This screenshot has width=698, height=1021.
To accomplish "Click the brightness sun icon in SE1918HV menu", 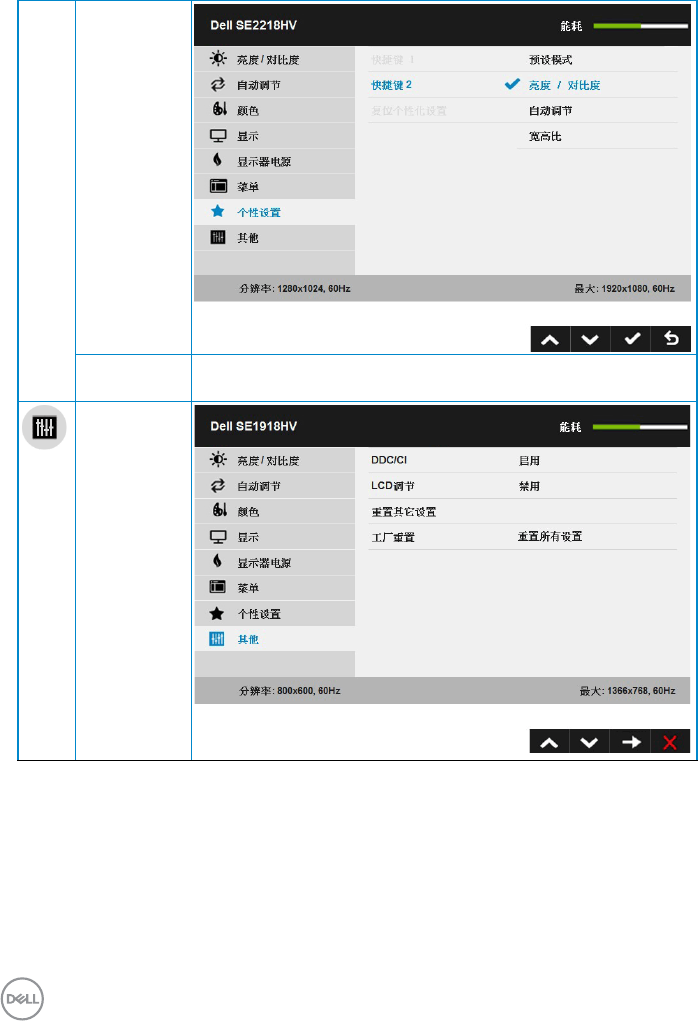I will 218,460.
